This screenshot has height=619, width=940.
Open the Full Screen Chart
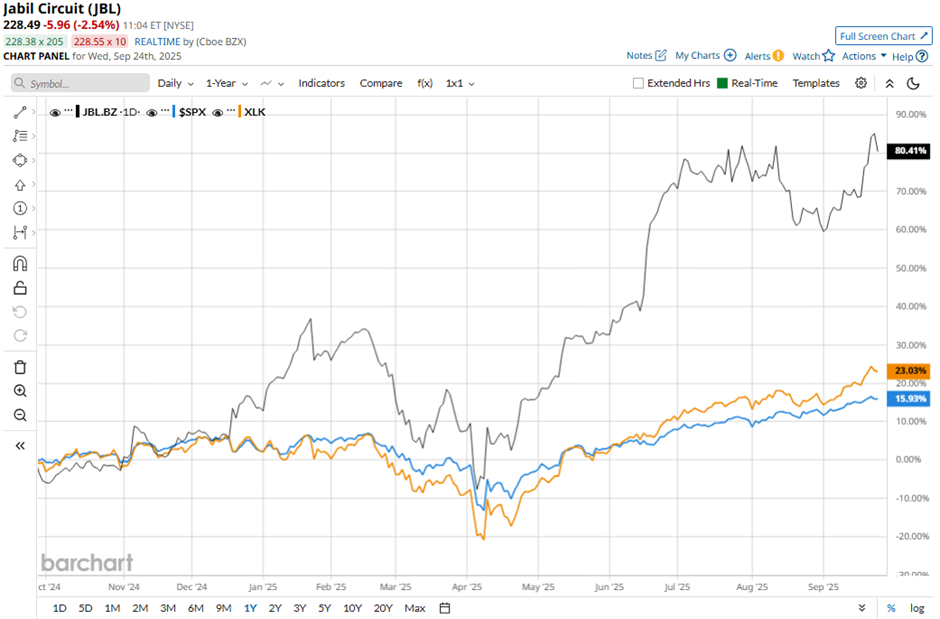(x=884, y=36)
